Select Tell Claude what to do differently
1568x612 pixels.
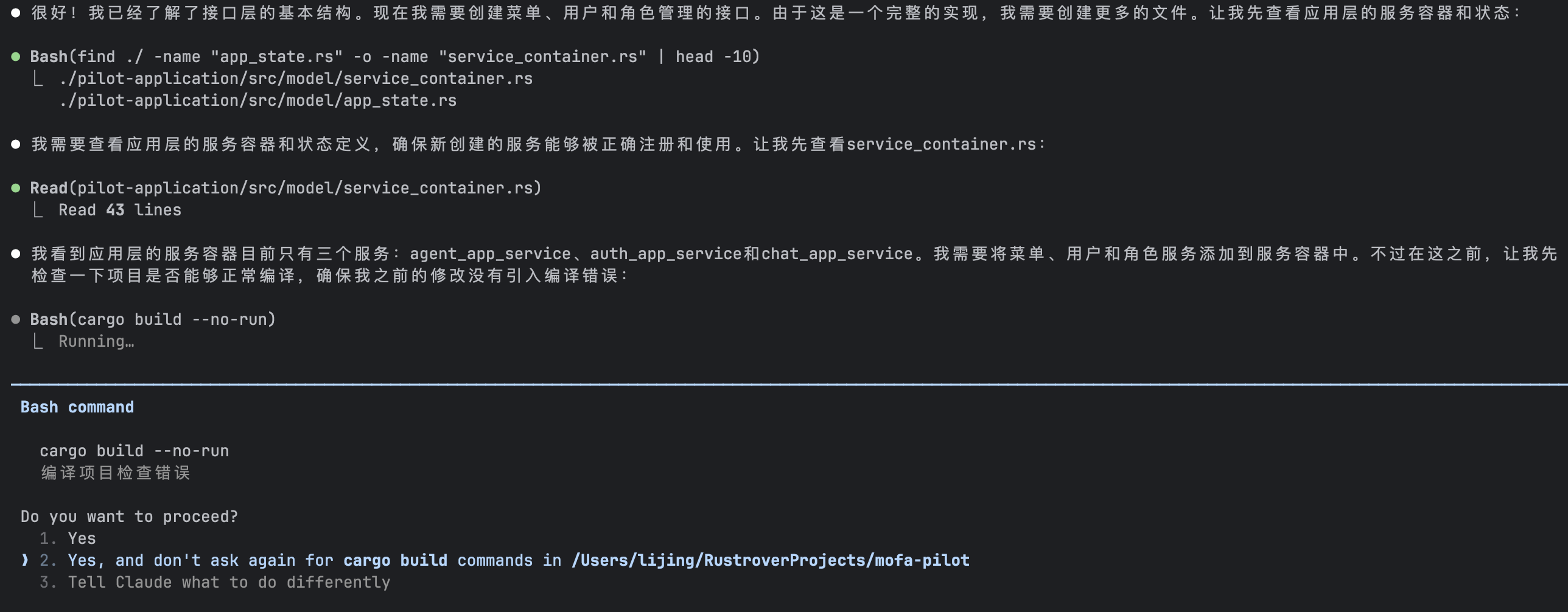point(229,582)
